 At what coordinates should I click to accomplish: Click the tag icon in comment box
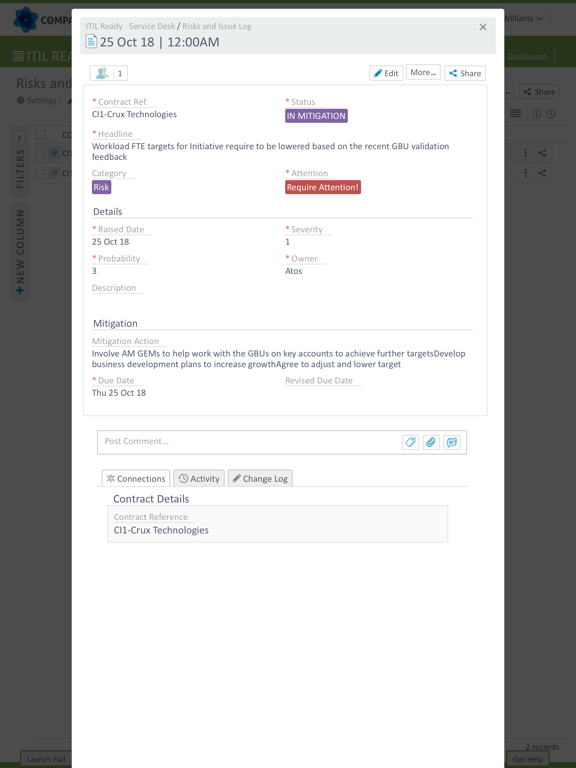coord(410,442)
